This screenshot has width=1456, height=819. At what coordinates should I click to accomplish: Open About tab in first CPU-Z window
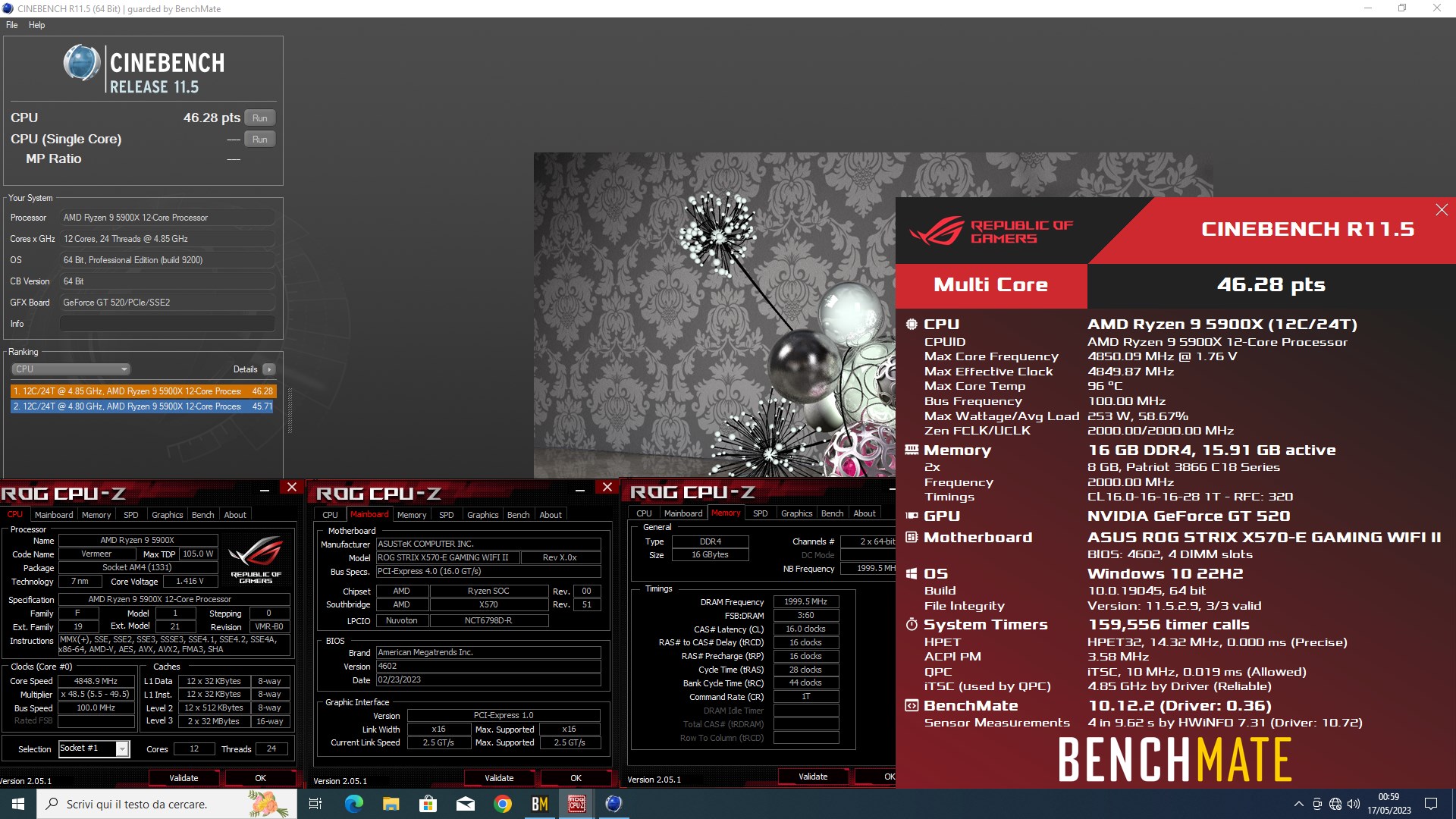[x=235, y=515]
